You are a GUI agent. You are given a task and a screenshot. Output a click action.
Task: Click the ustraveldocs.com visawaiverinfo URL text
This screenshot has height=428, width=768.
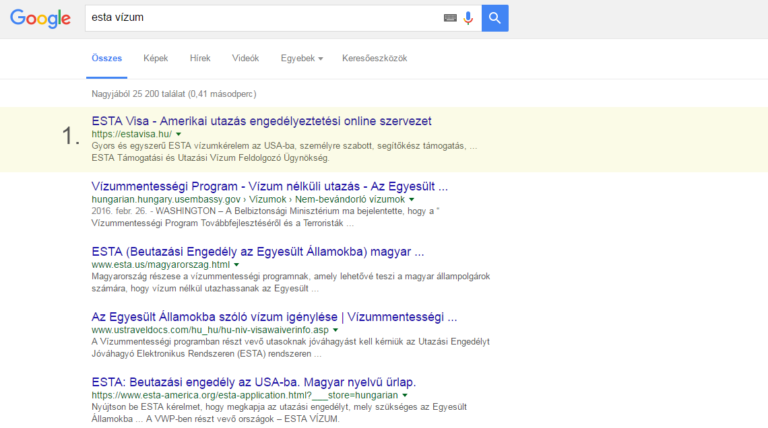[210, 330]
